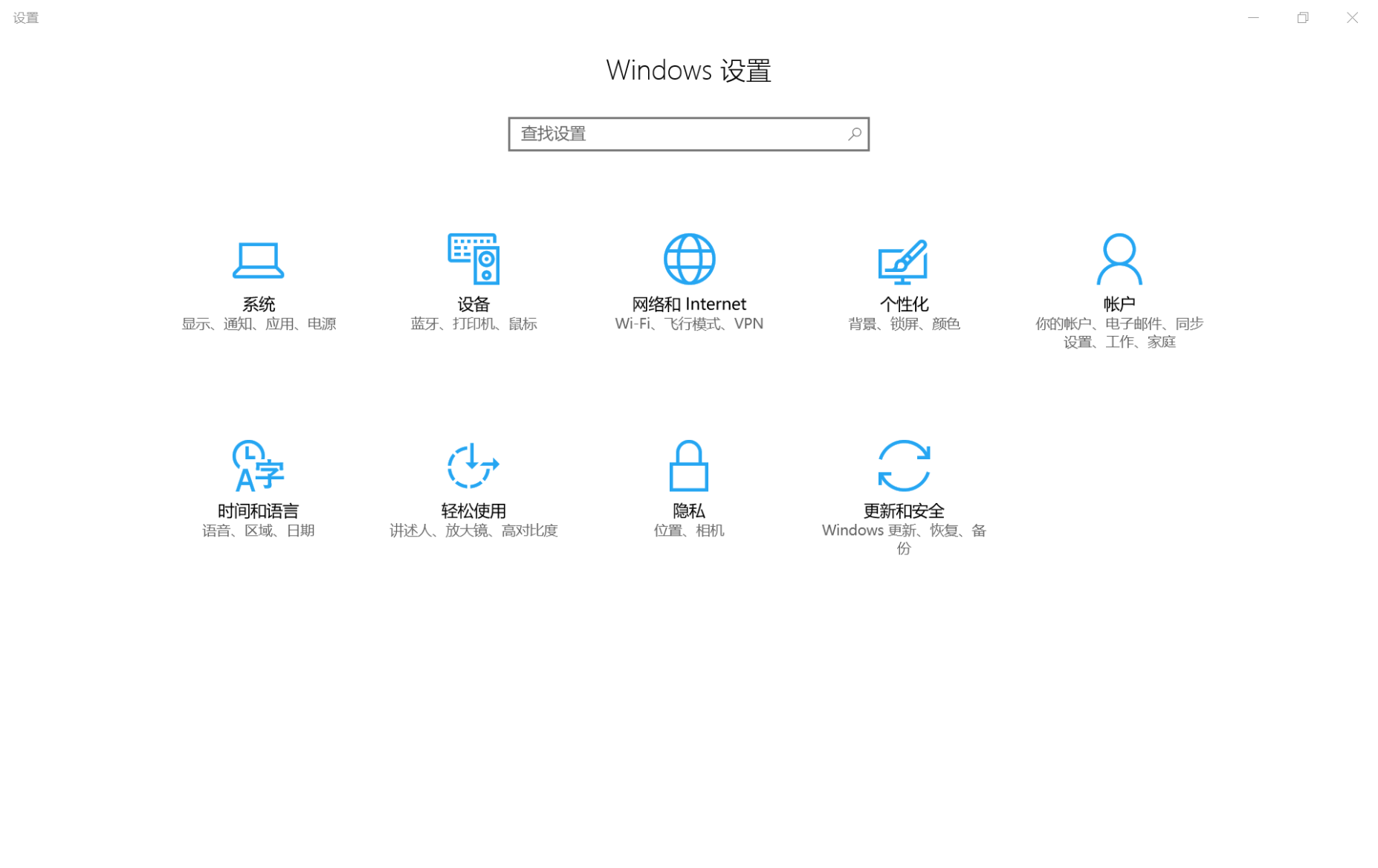Close the 设置 window
Image resolution: width=1378 pixels, height=868 pixels.
[x=1352, y=18]
